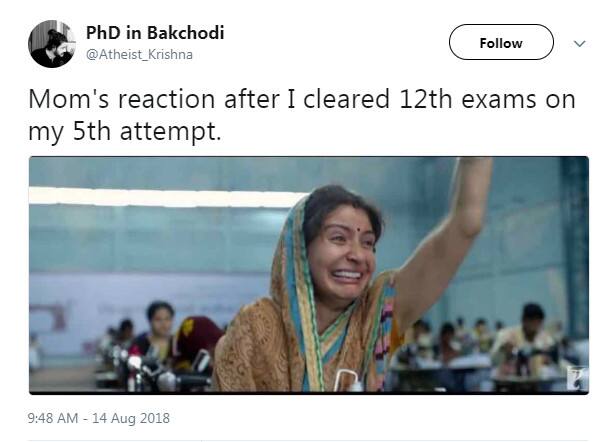Open the PhD in Bakchodi display name
Screen dimensions: 614x442
(x=155, y=33)
